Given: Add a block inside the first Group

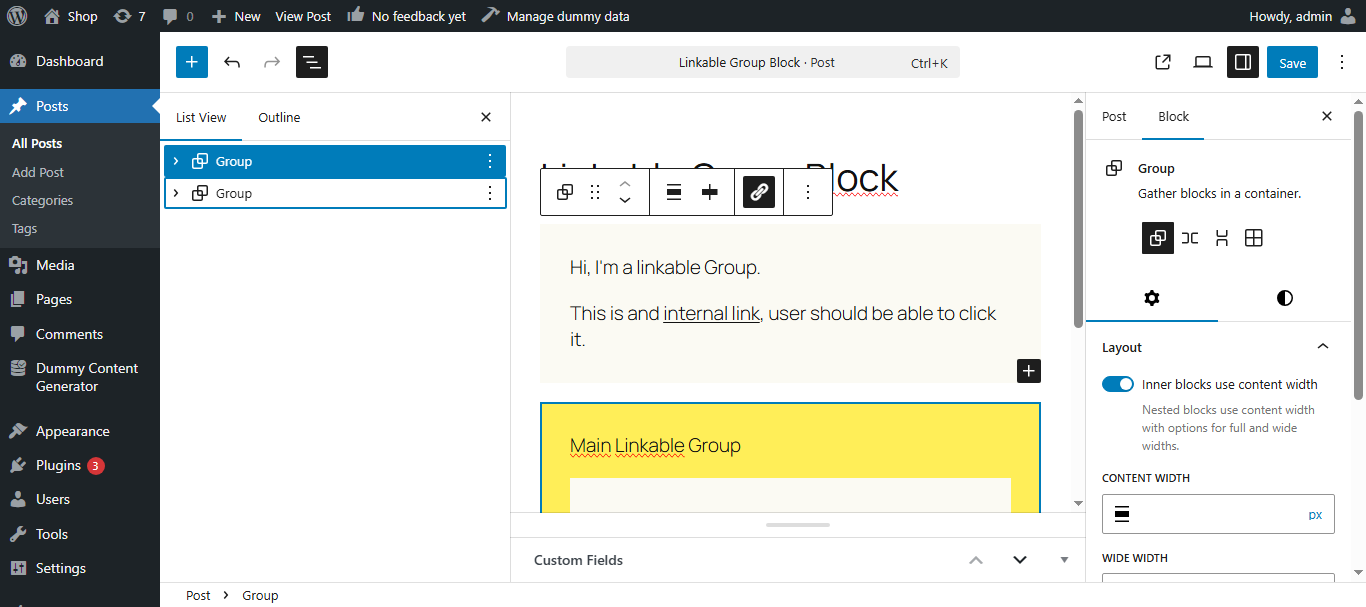Looking at the screenshot, I should click(x=1029, y=371).
